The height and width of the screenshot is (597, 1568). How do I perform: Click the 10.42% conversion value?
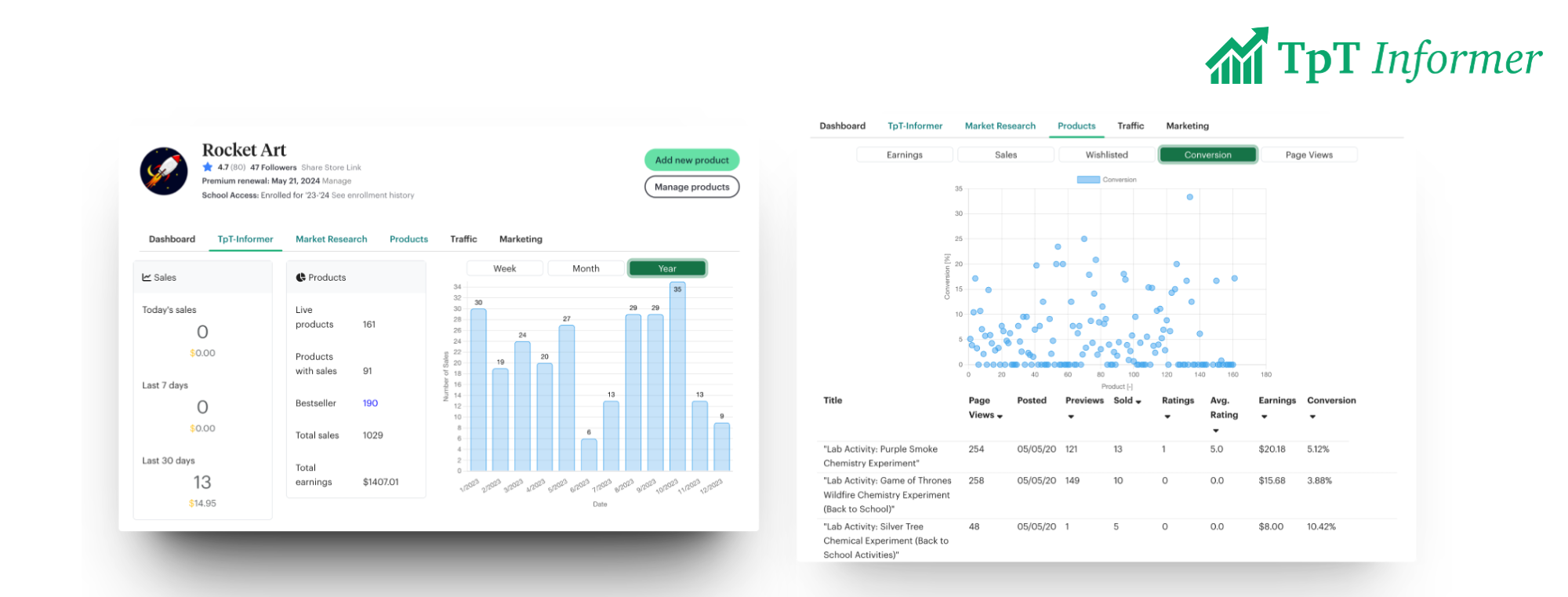pos(1321,526)
